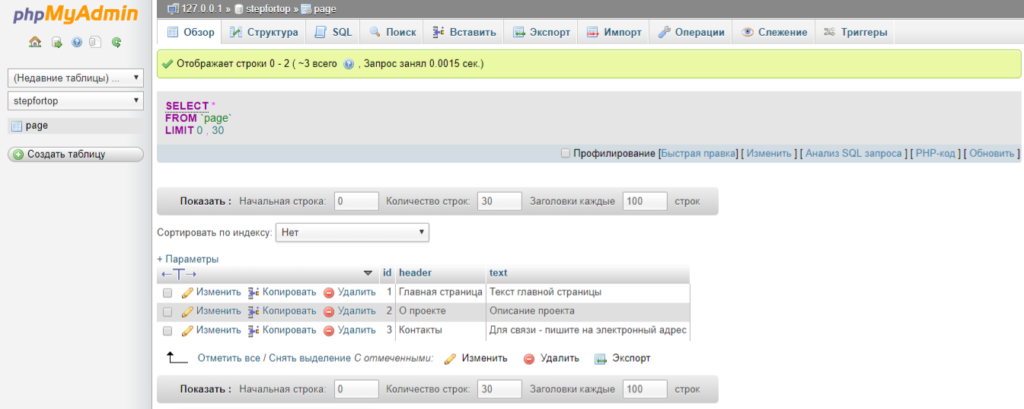Delete row 1 'Главная страница' with Удалить
The height and width of the screenshot is (409, 1024).
[x=349, y=292]
